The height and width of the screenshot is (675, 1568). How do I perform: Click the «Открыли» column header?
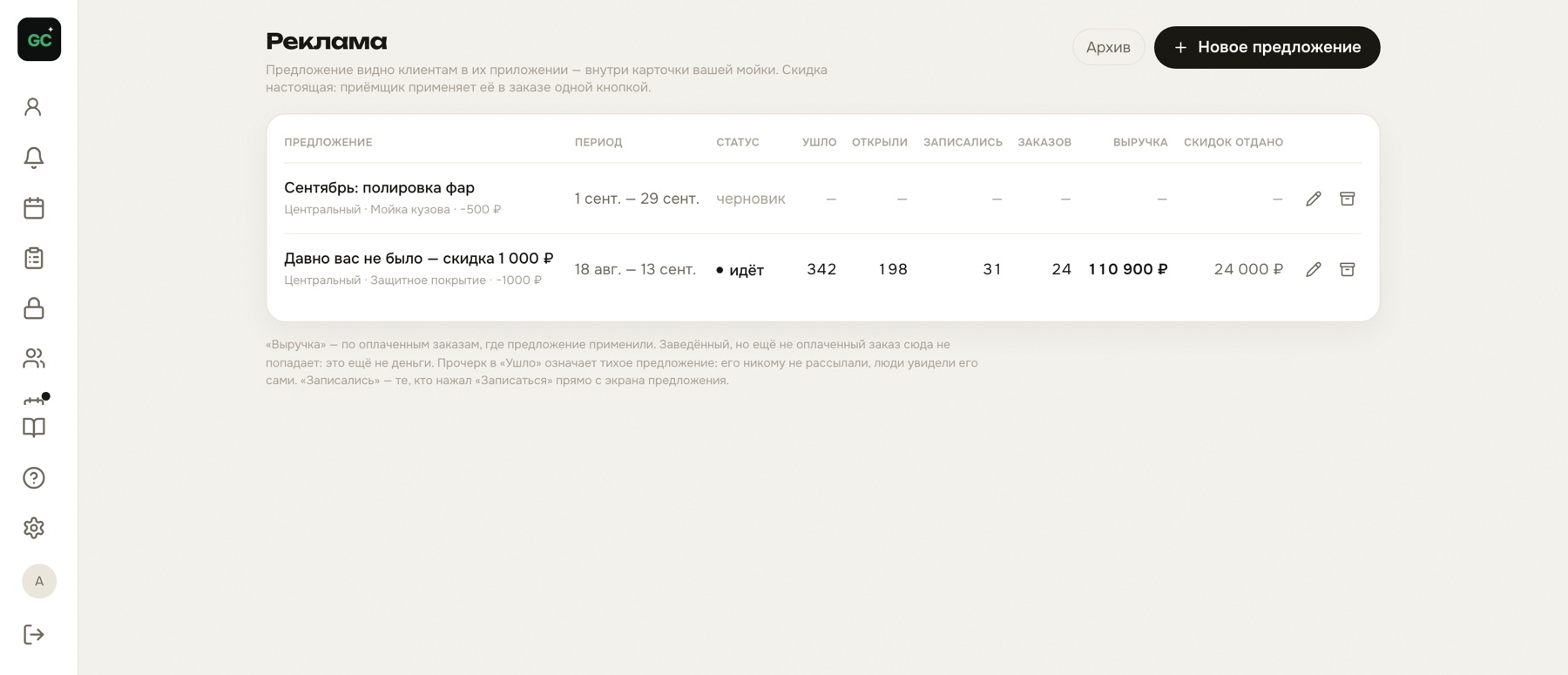(x=879, y=142)
